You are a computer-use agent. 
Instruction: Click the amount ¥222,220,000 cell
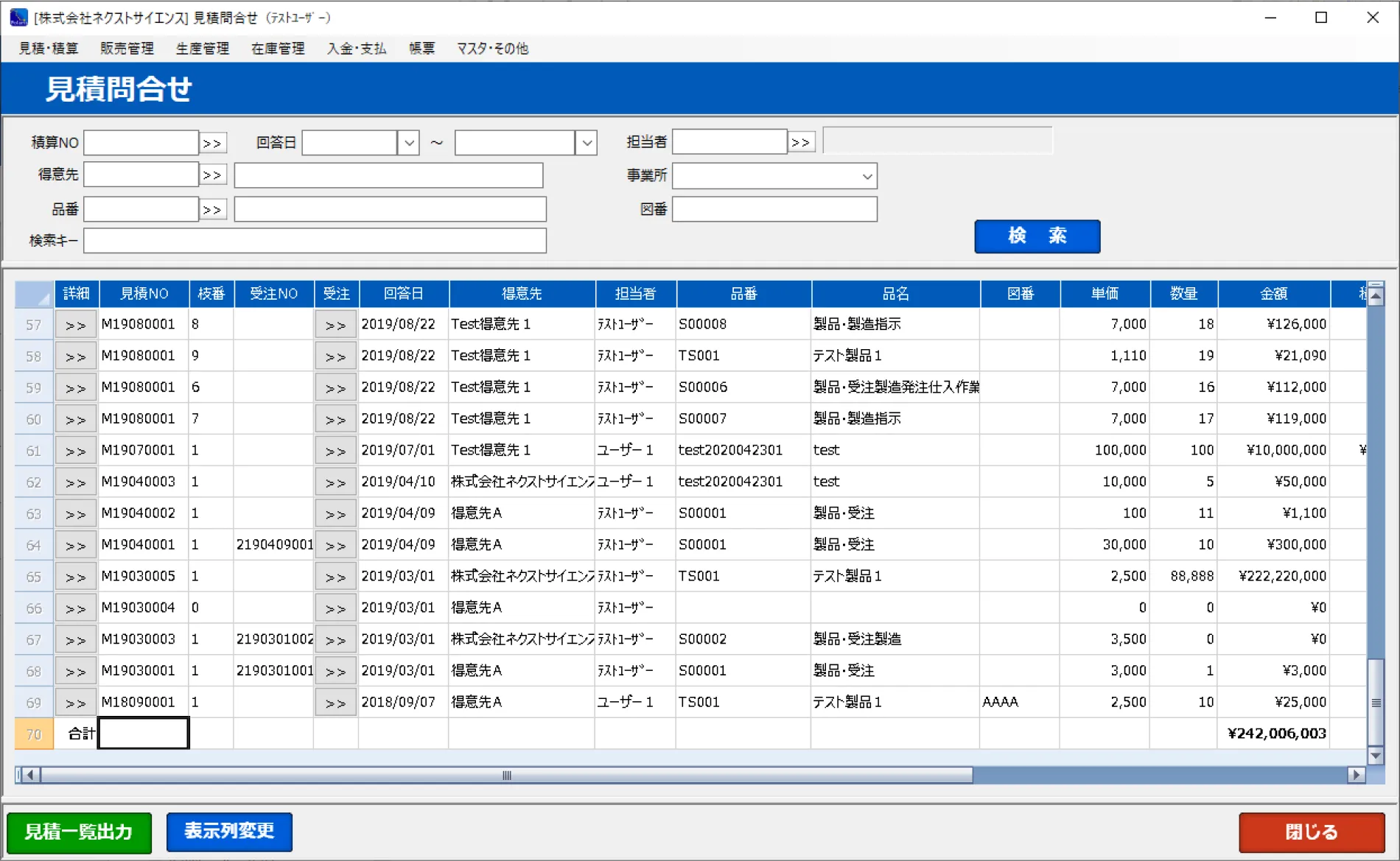1274,576
